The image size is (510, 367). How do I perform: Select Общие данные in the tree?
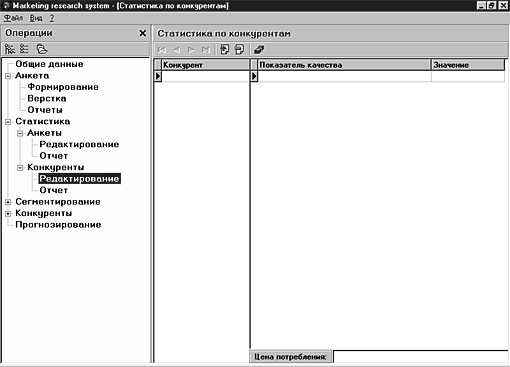point(49,64)
